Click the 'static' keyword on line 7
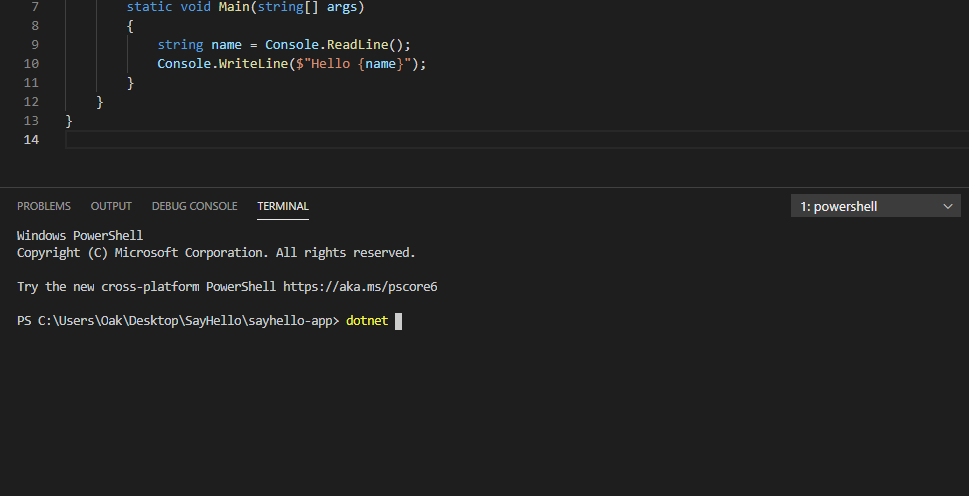 click(148, 7)
